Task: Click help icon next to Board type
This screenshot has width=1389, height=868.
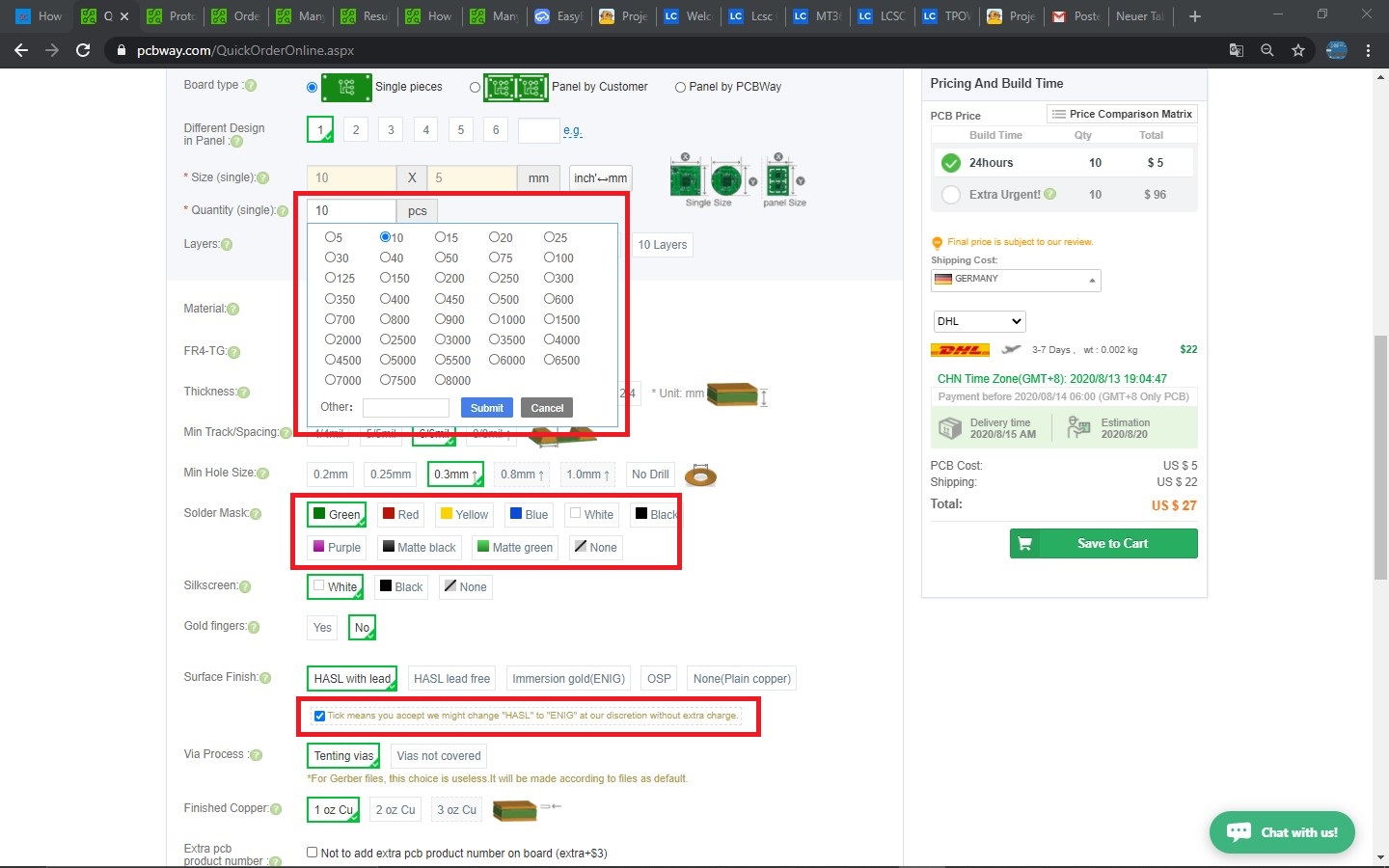Action: 251,86
